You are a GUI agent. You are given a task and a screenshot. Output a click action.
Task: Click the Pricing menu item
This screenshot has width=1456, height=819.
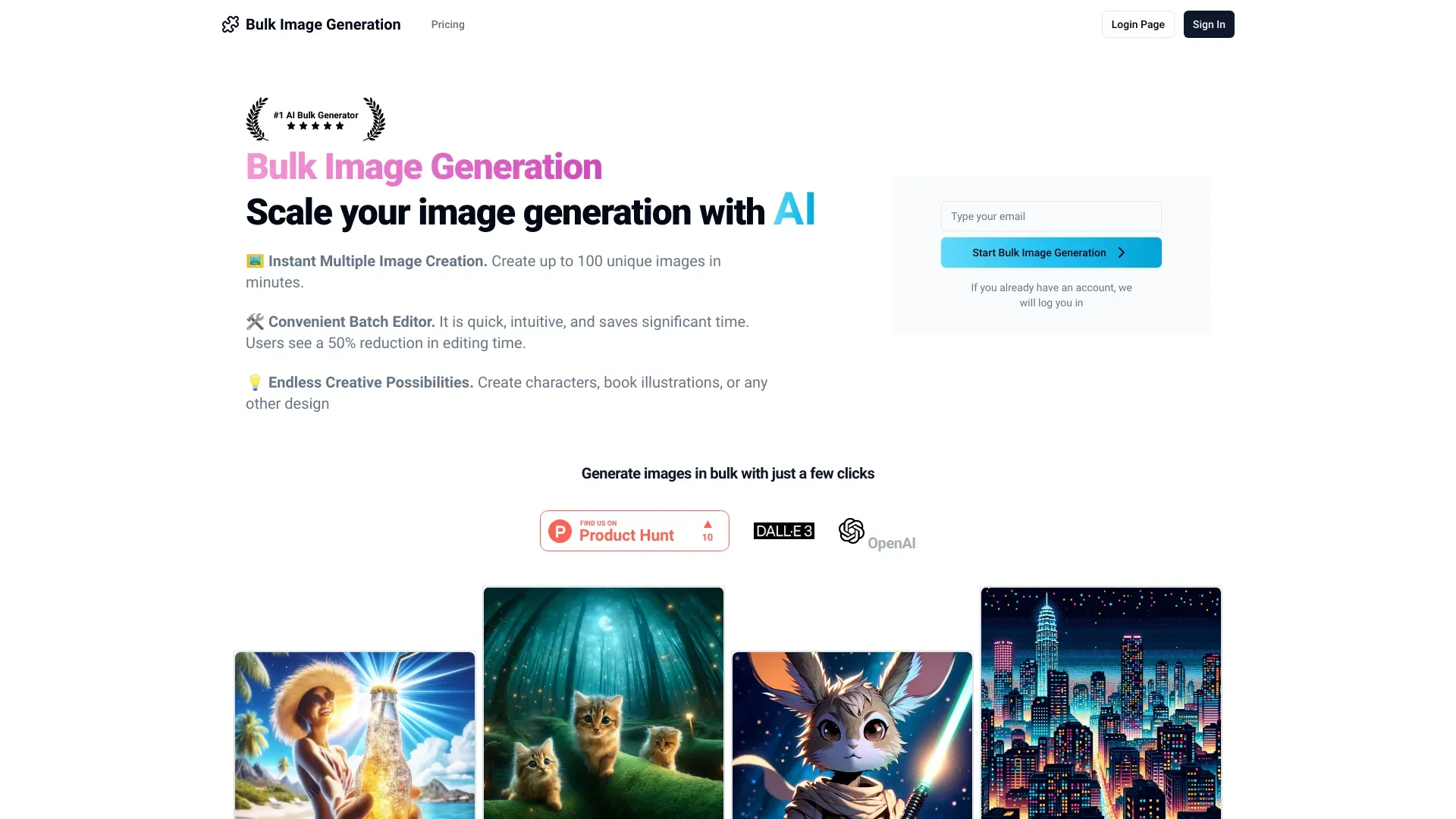[x=447, y=24]
